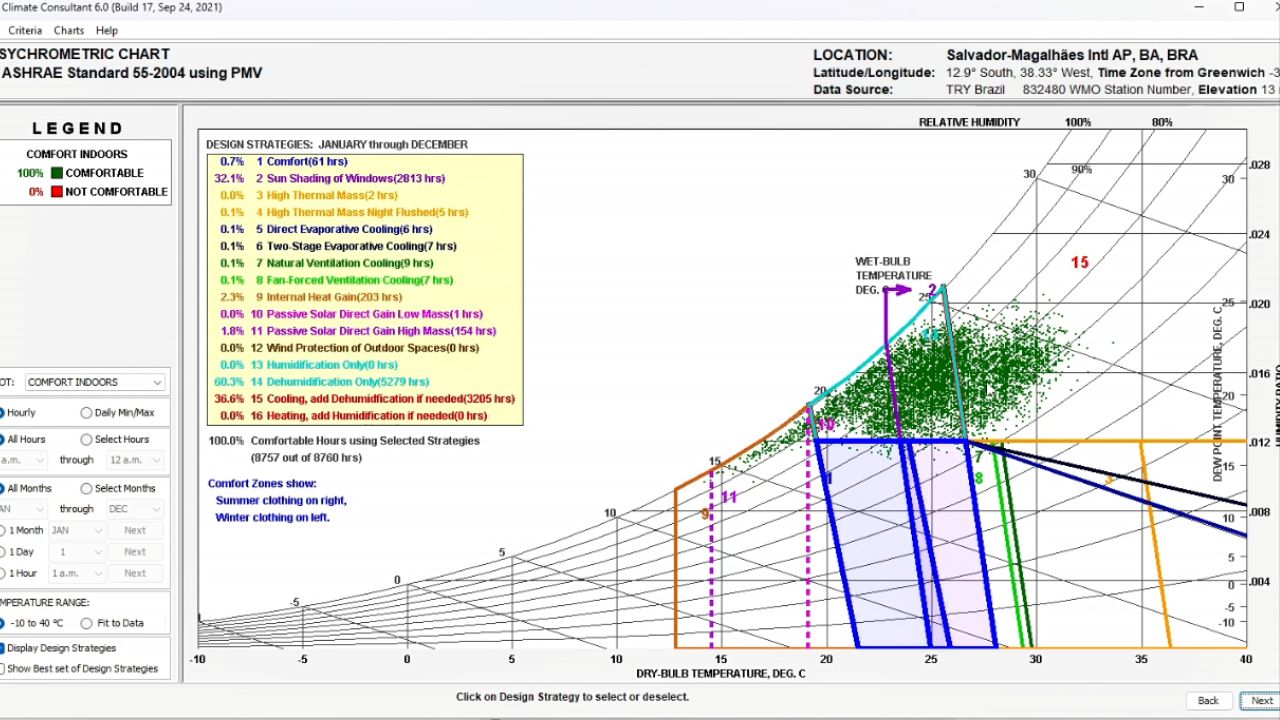Maximize the Climate Consultant window
Viewport: 1280px width, 720px height.
pos(1239,7)
